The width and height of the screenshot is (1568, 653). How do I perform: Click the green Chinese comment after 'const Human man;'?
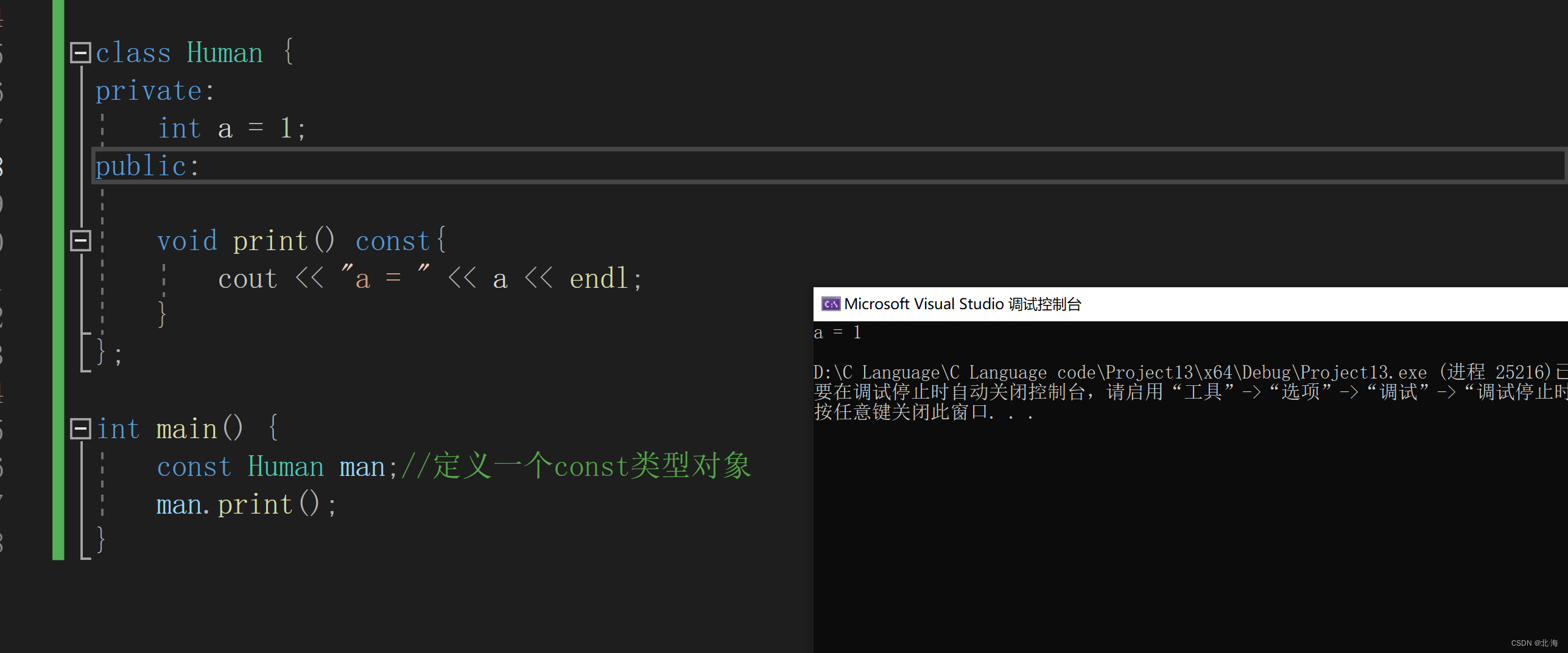point(575,466)
